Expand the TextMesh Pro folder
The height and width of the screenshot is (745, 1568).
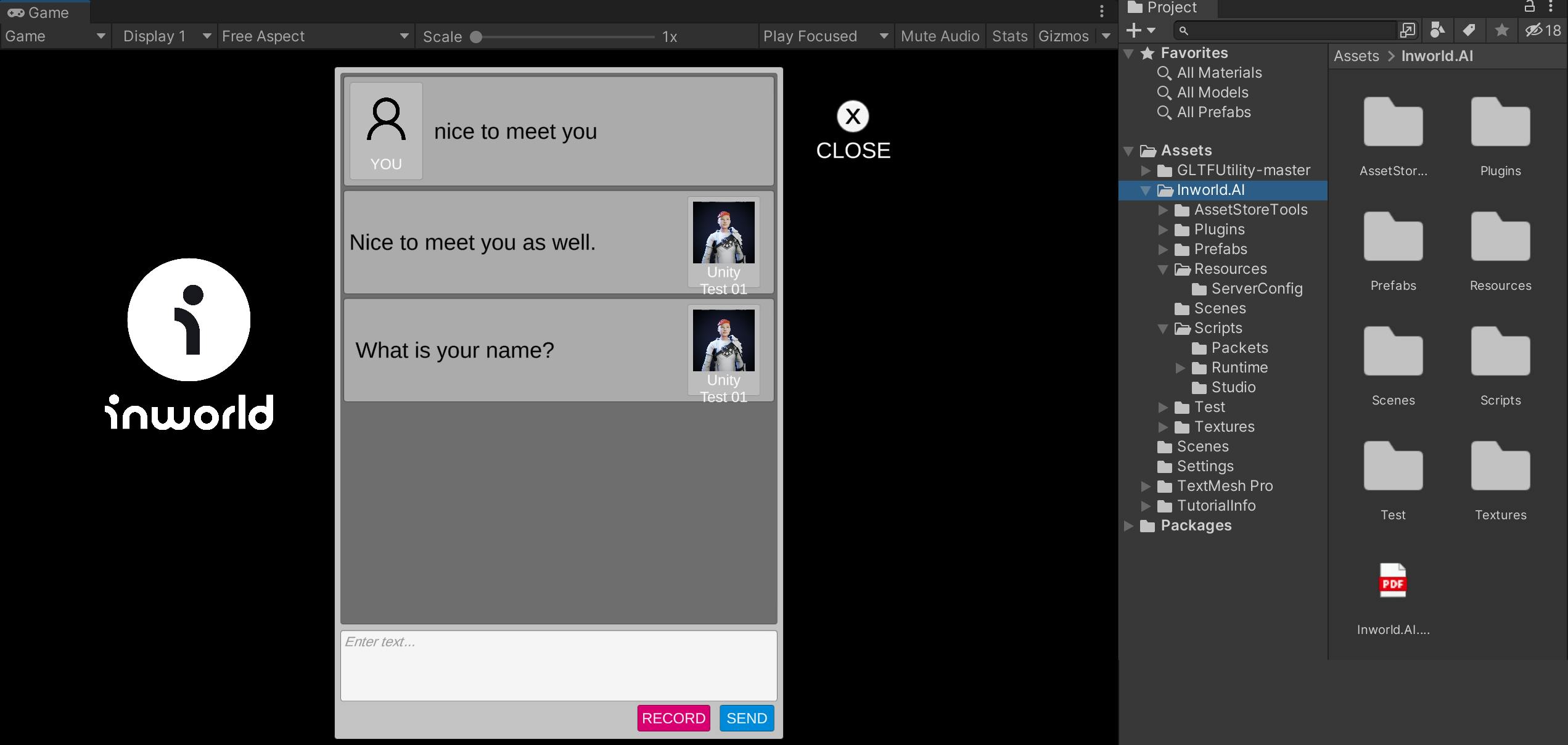click(x=1146, y=487)
